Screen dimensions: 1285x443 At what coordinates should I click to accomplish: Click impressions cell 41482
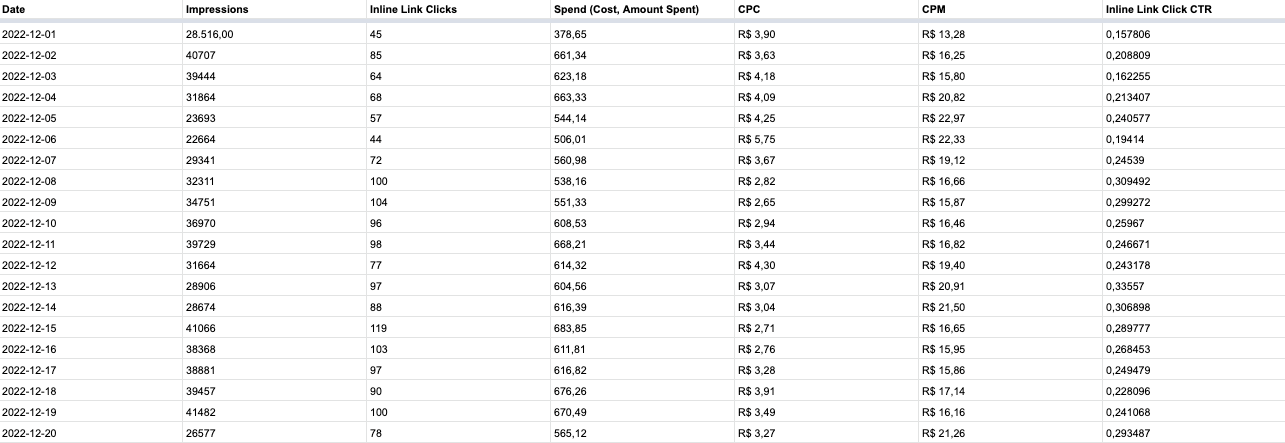pyautogui.click(x=200, y=411)
